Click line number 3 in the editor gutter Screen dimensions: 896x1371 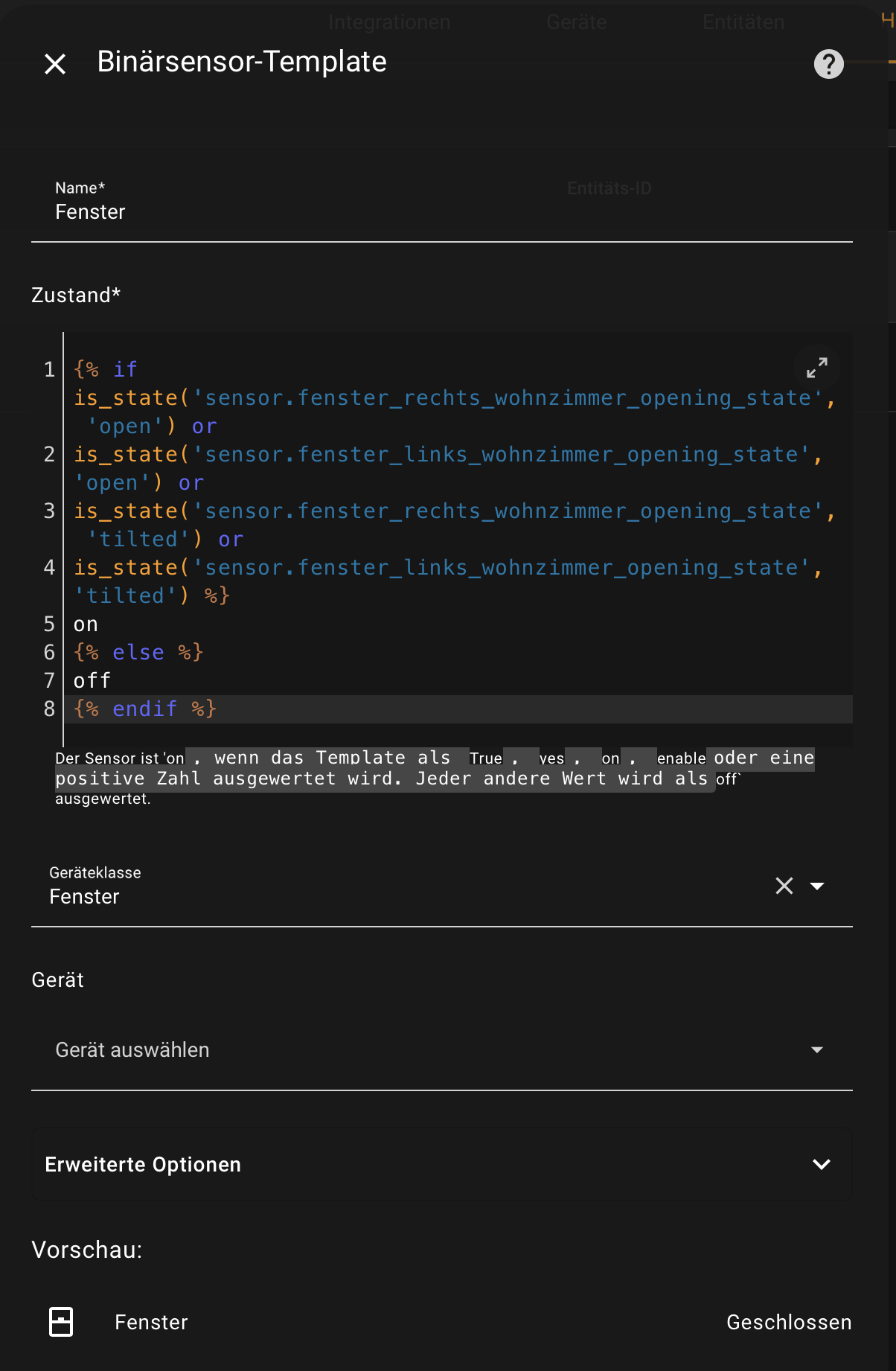49,511
